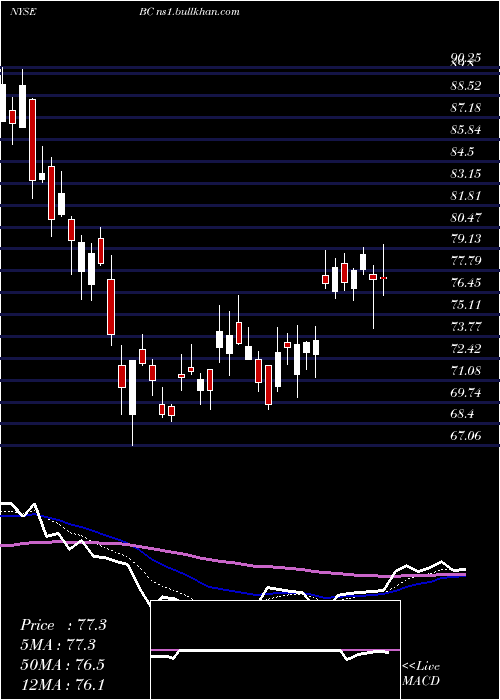The height and width of the screenshot is (700, 500).
Task: Click the 84.5 price axis label
Action: (x=462, y=151)
